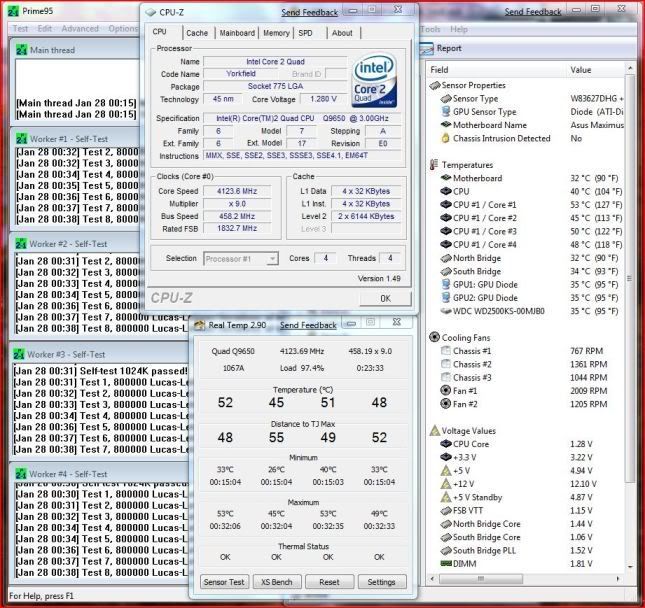
Task: Click the Chassis #1 fan icon
Action: (x=445, y=351)
